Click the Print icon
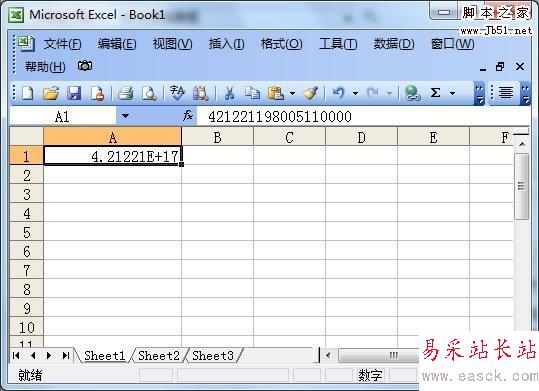 click(x=125, y=93)
